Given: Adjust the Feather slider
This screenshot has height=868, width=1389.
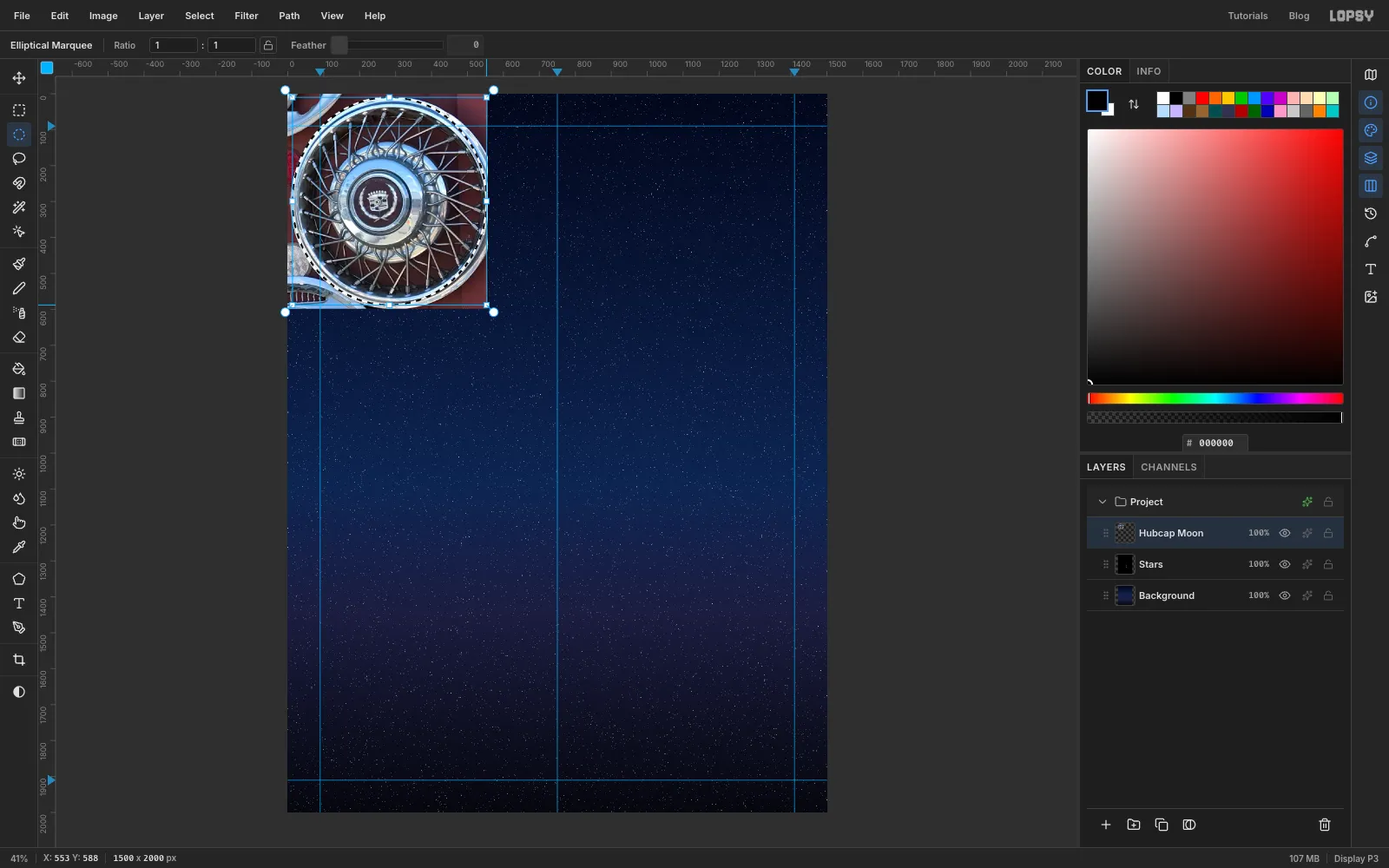Looking at the screenshot, I should tap(387, 45).
